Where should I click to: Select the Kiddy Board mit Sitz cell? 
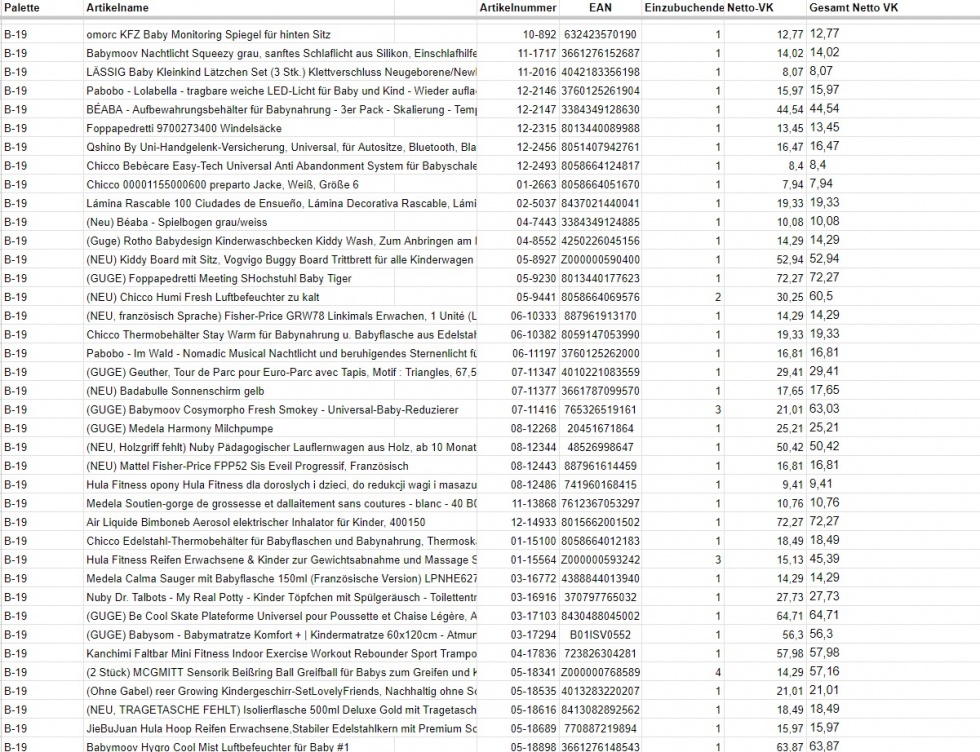(280, 259)
